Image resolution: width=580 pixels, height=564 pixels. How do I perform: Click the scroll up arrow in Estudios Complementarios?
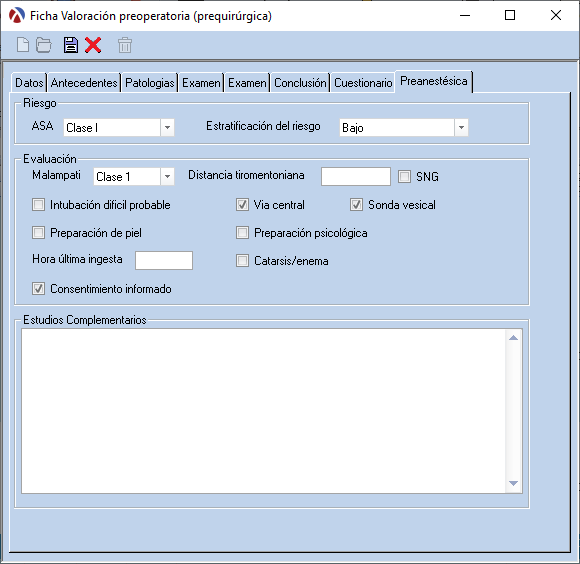[x=513, y=338]
